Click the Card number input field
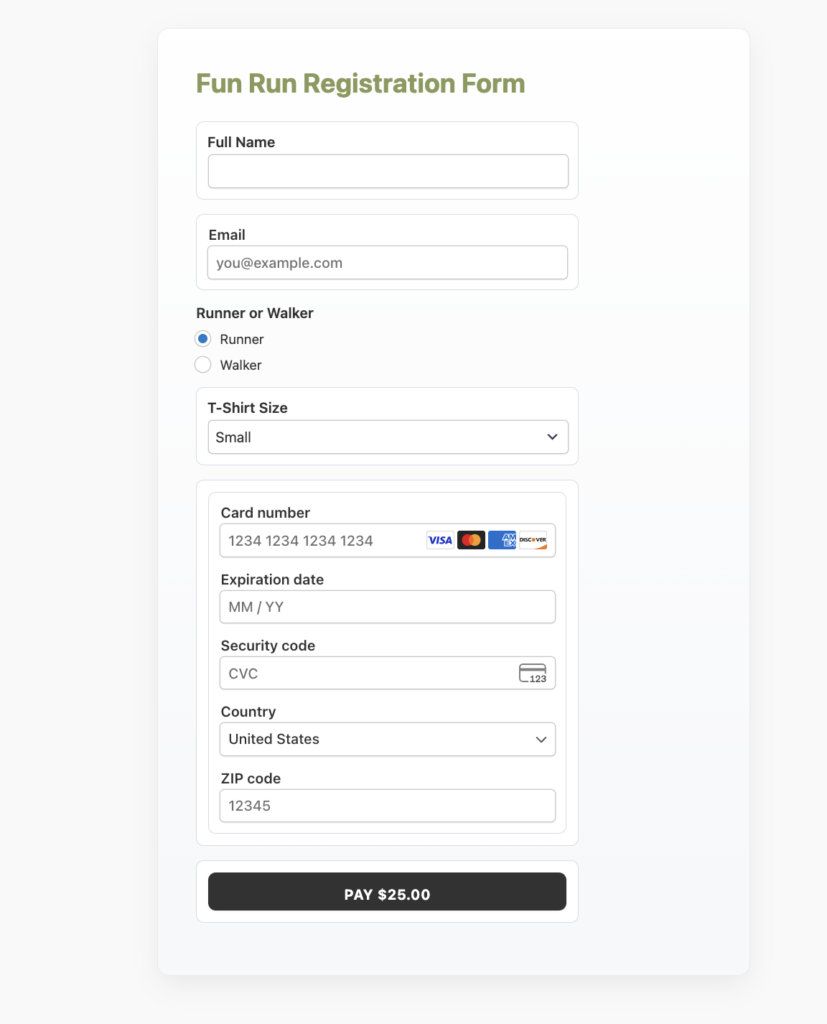 [x=320, y=540]
